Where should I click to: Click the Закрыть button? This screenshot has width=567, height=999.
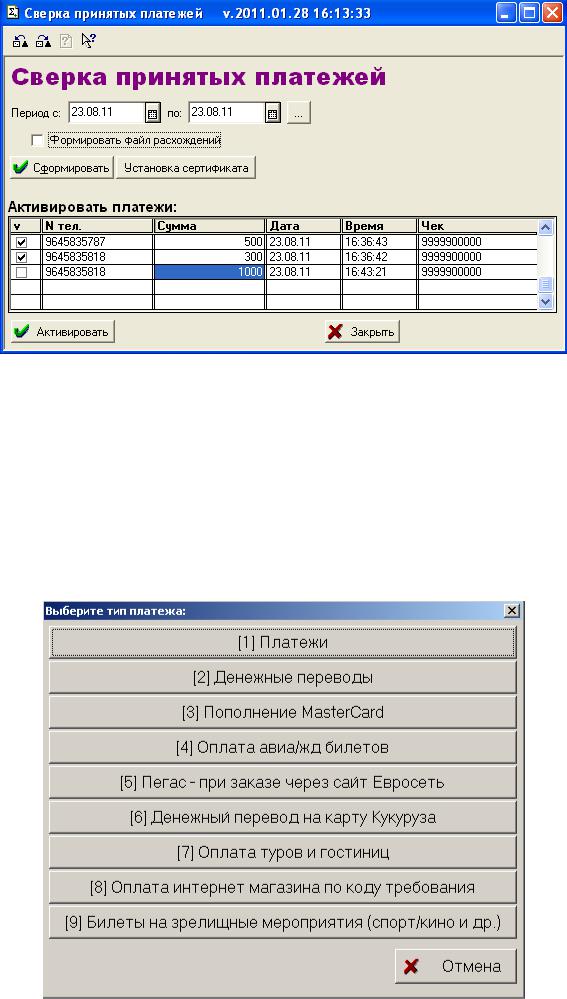click(x=362, y=332)
